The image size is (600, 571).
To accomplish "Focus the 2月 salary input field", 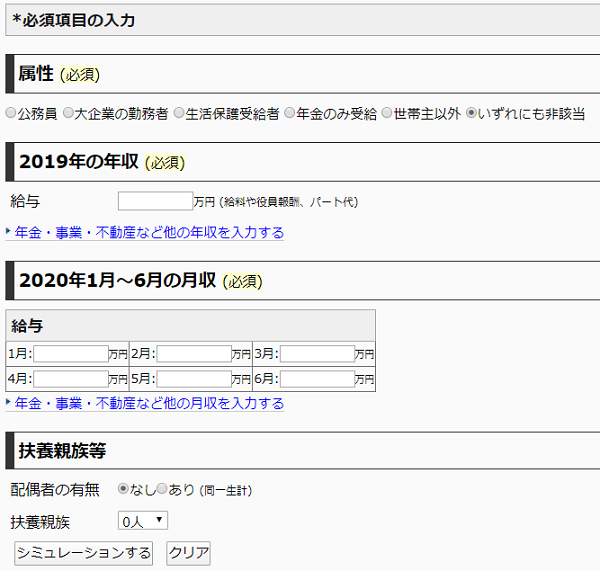I will (194, 354).
